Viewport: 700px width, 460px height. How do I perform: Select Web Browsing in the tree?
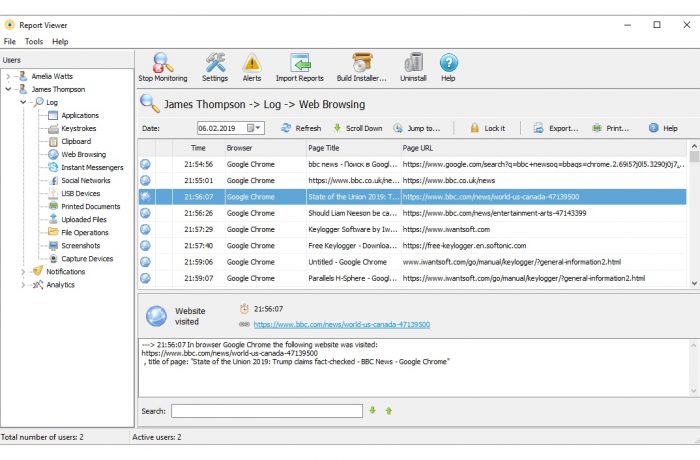(83, 154)
